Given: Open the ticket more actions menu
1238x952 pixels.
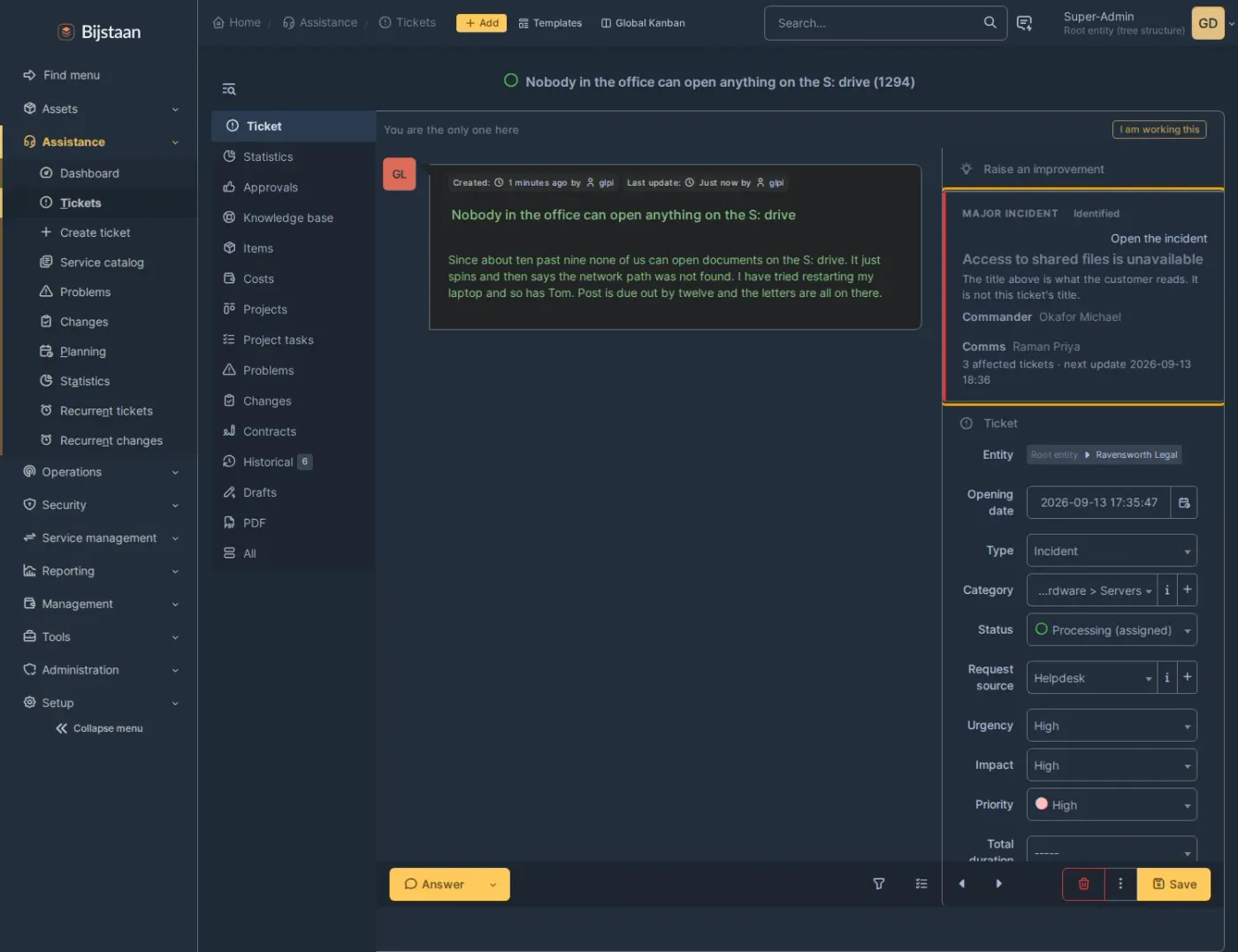Looking at the screenshot, I should coord(1120,884).
